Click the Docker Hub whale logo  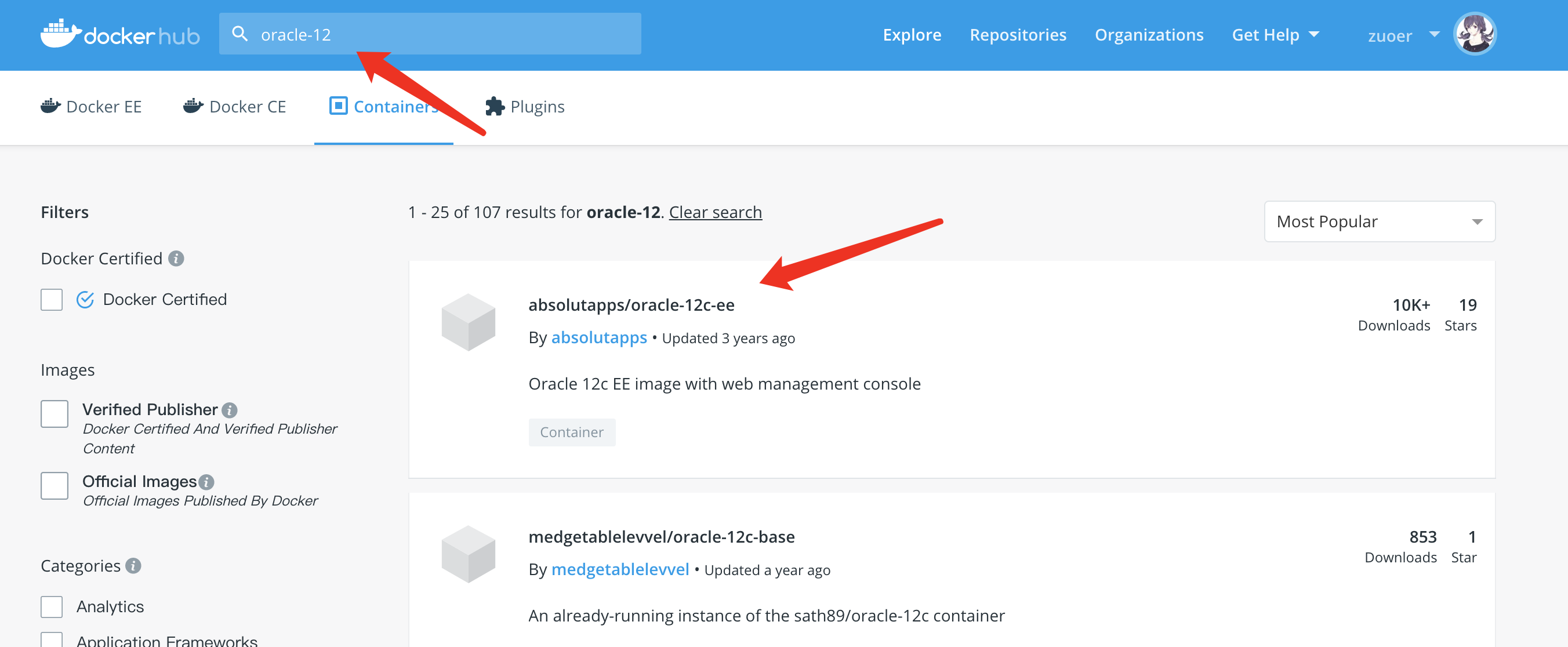click(x=120, y=34)
